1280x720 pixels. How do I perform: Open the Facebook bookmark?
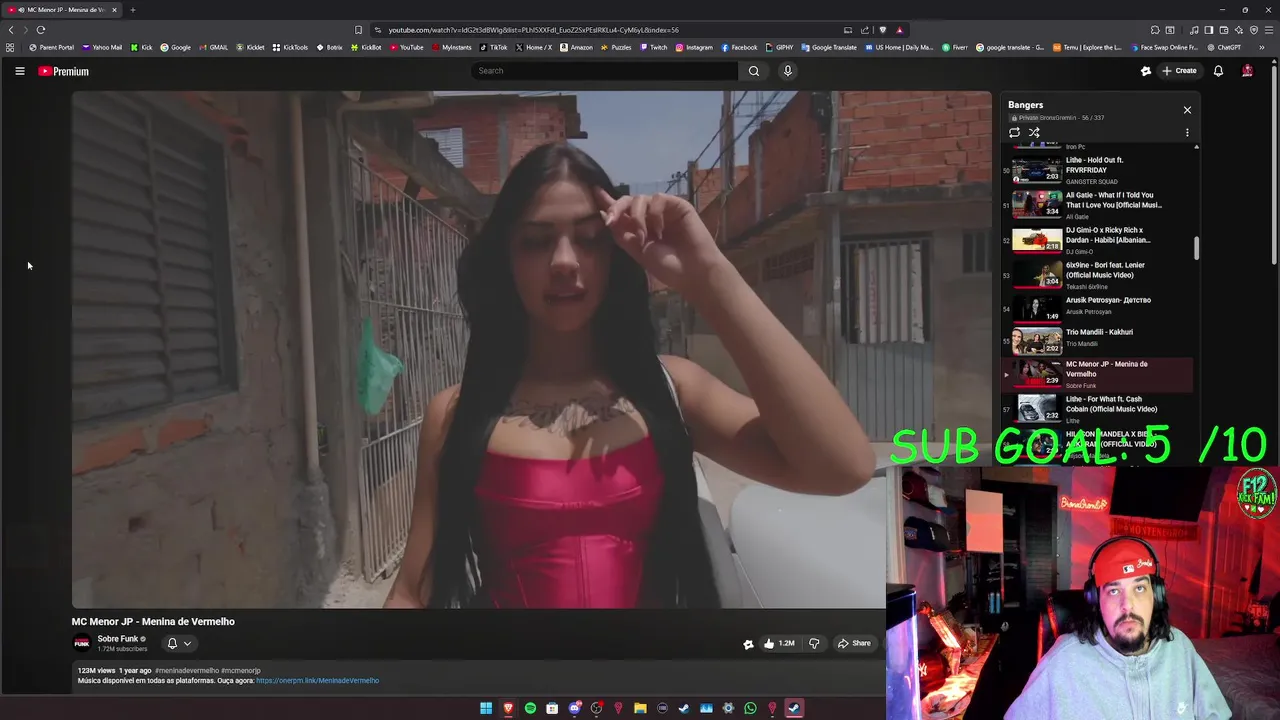[739, 47]
